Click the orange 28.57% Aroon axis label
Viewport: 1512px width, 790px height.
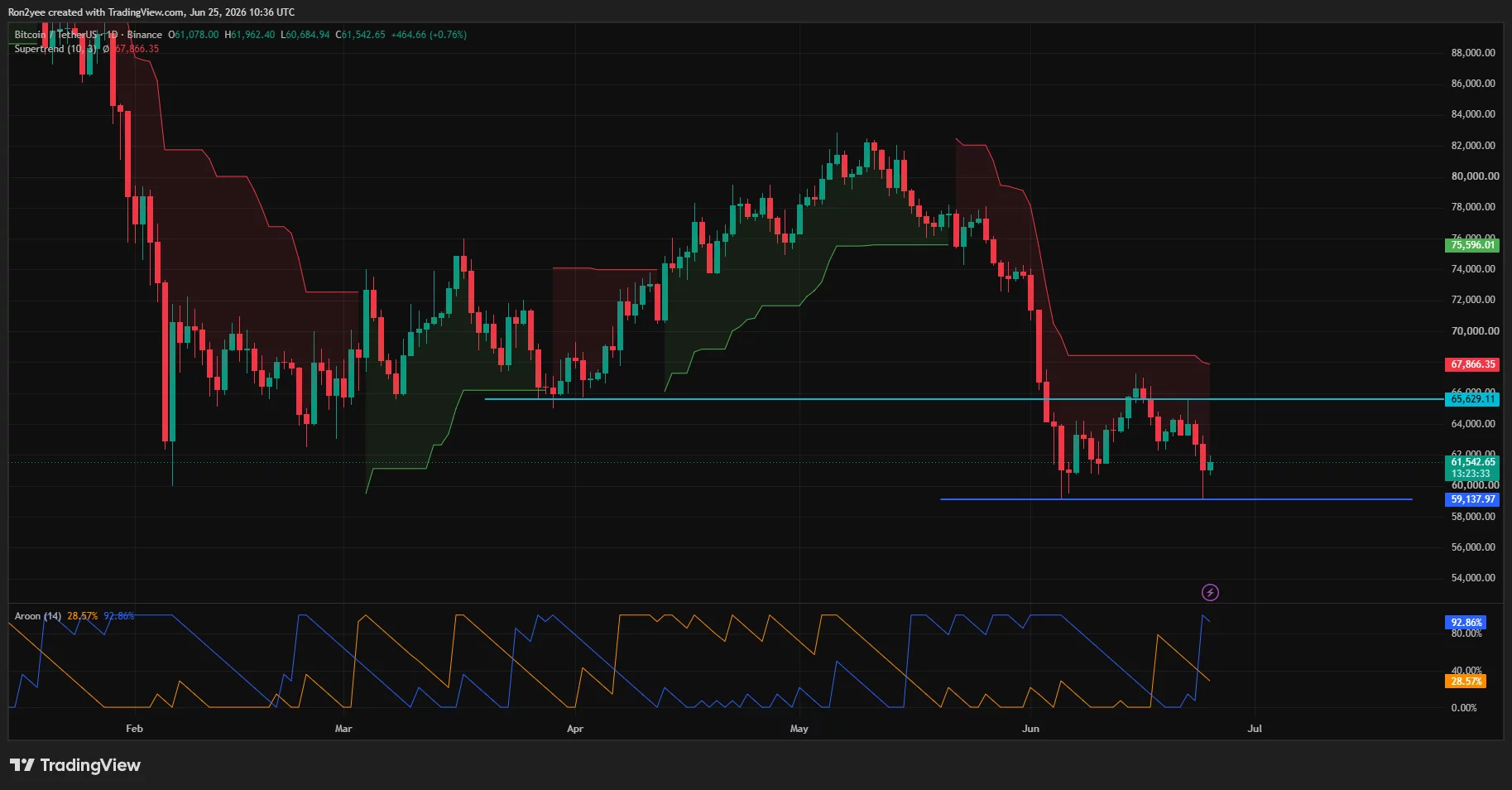pos(1466,682)
